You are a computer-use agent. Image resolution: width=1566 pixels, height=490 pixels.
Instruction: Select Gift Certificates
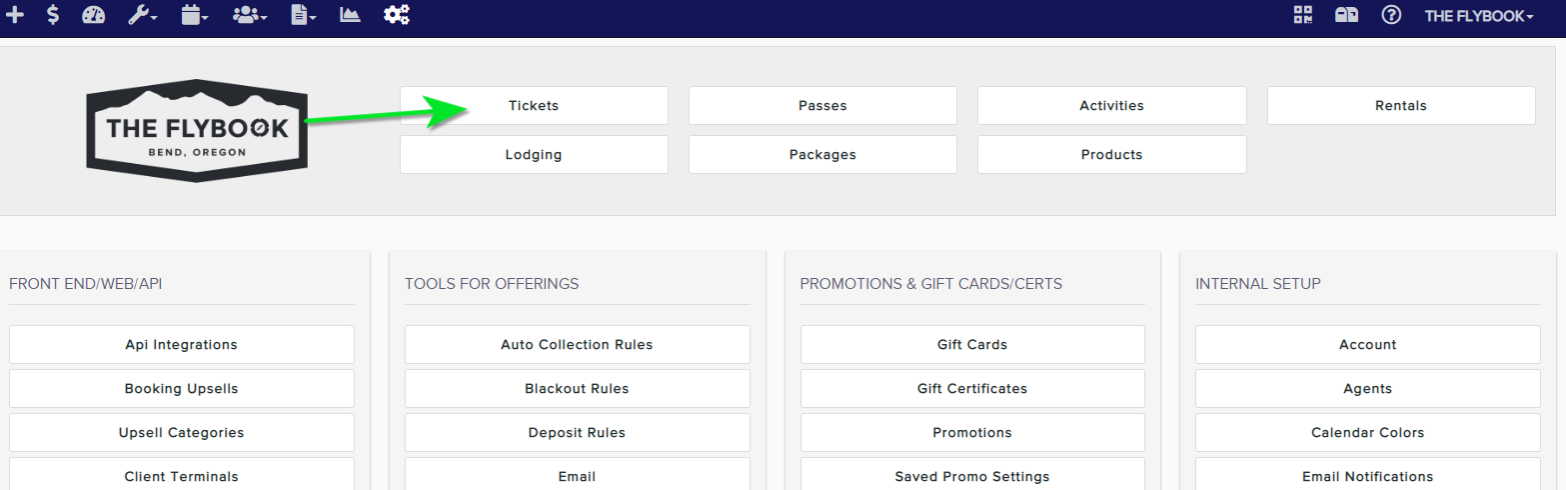point(972,388)
